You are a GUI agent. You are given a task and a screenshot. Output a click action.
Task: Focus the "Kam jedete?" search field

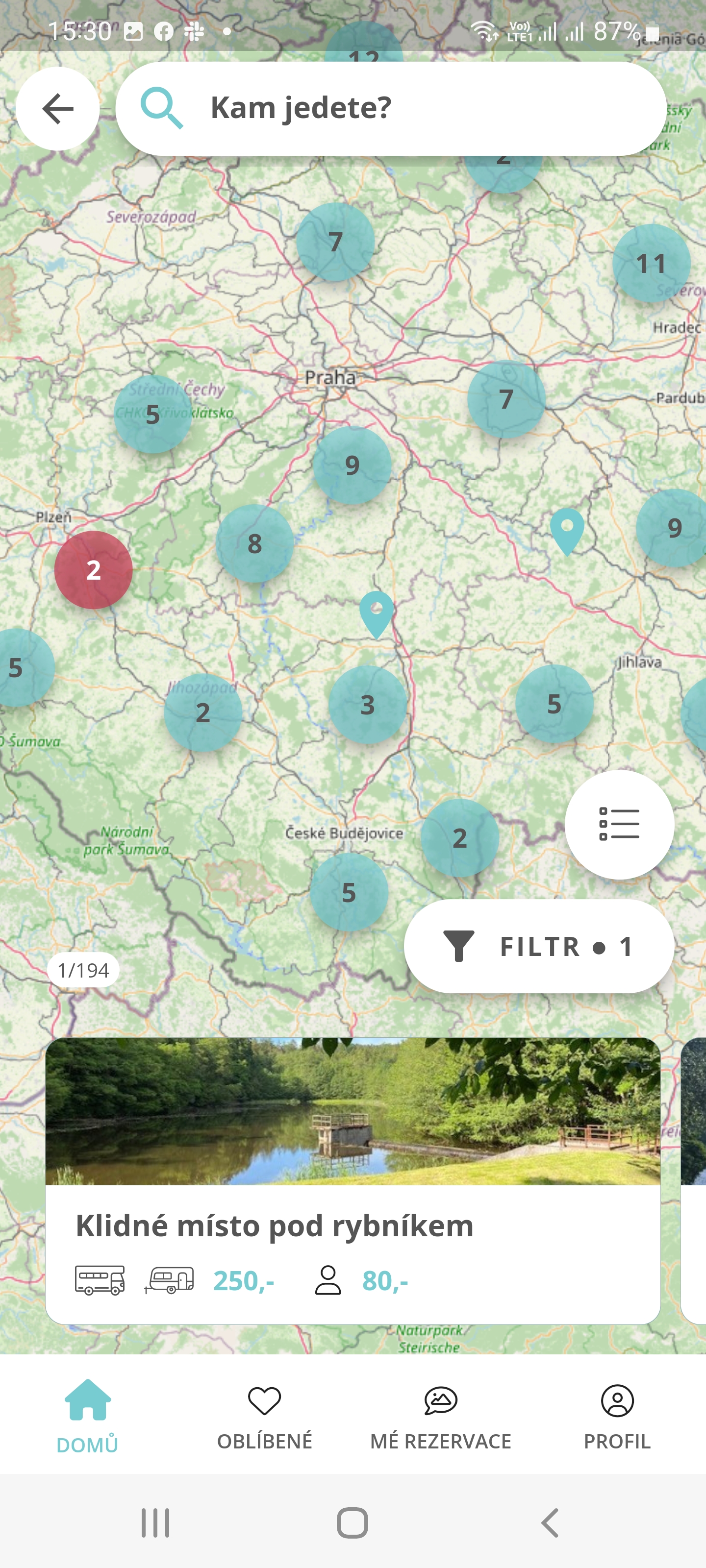pyautogui.click(x=390, y=108)
